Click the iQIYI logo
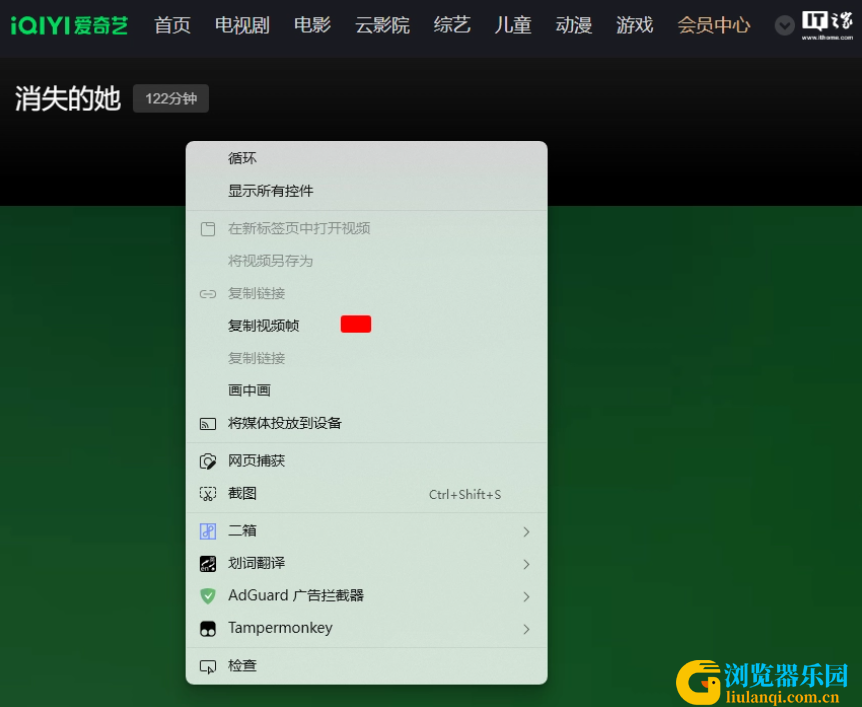Image resolution: width=862 pixels, height=707 pixels. pos(69,25)
